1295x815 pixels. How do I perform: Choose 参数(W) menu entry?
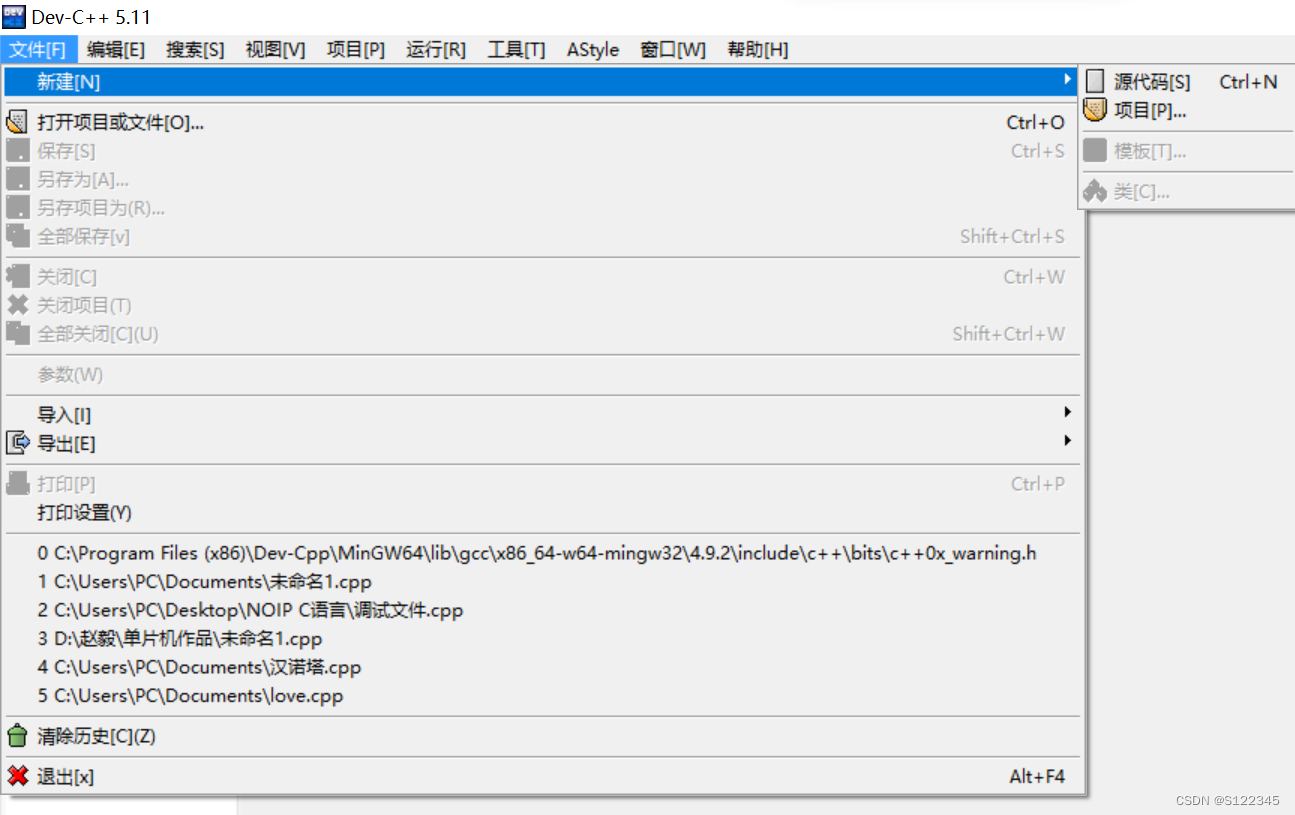541,375
